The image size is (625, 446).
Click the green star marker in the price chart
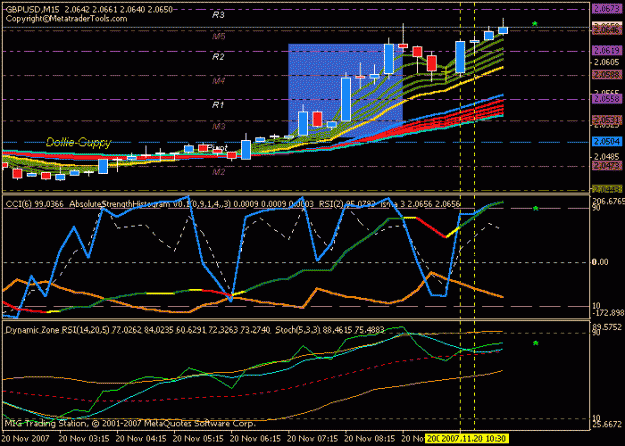pyautogui.click(x=535, y=24)
